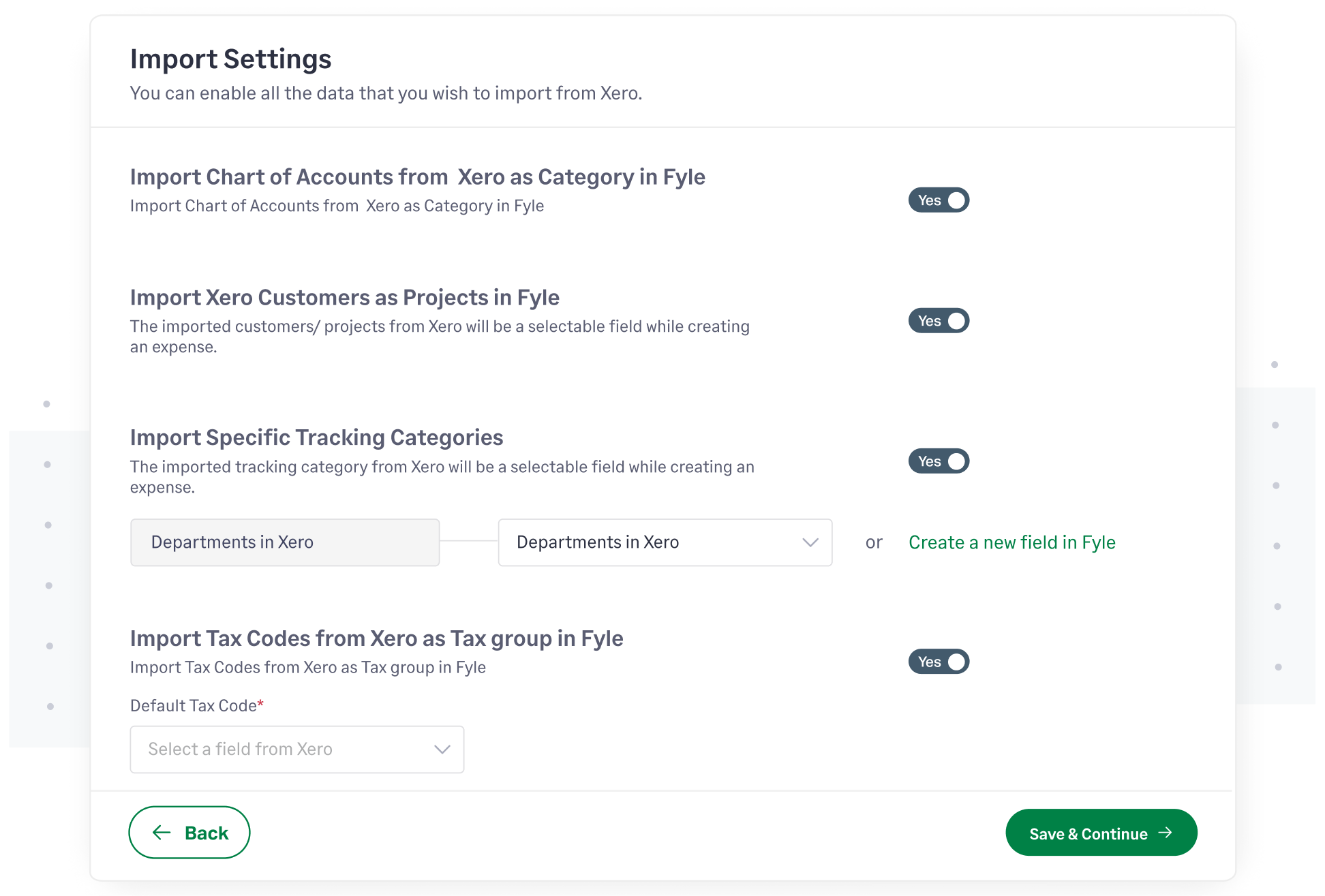Open the Departments in Xero dropdown

tap(665, 542)
